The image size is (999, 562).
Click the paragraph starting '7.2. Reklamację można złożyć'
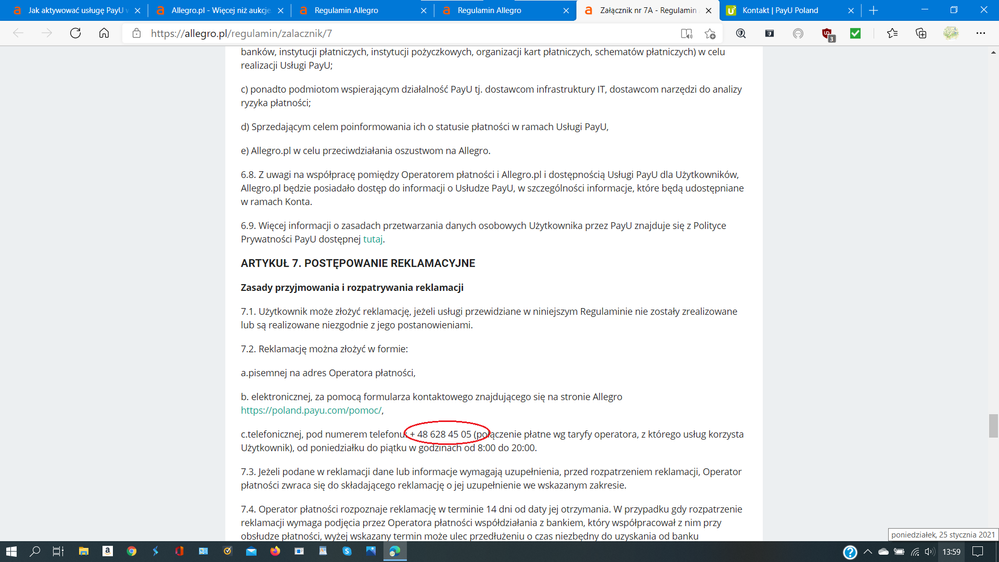pyautogui.click(x=324, y=349)
